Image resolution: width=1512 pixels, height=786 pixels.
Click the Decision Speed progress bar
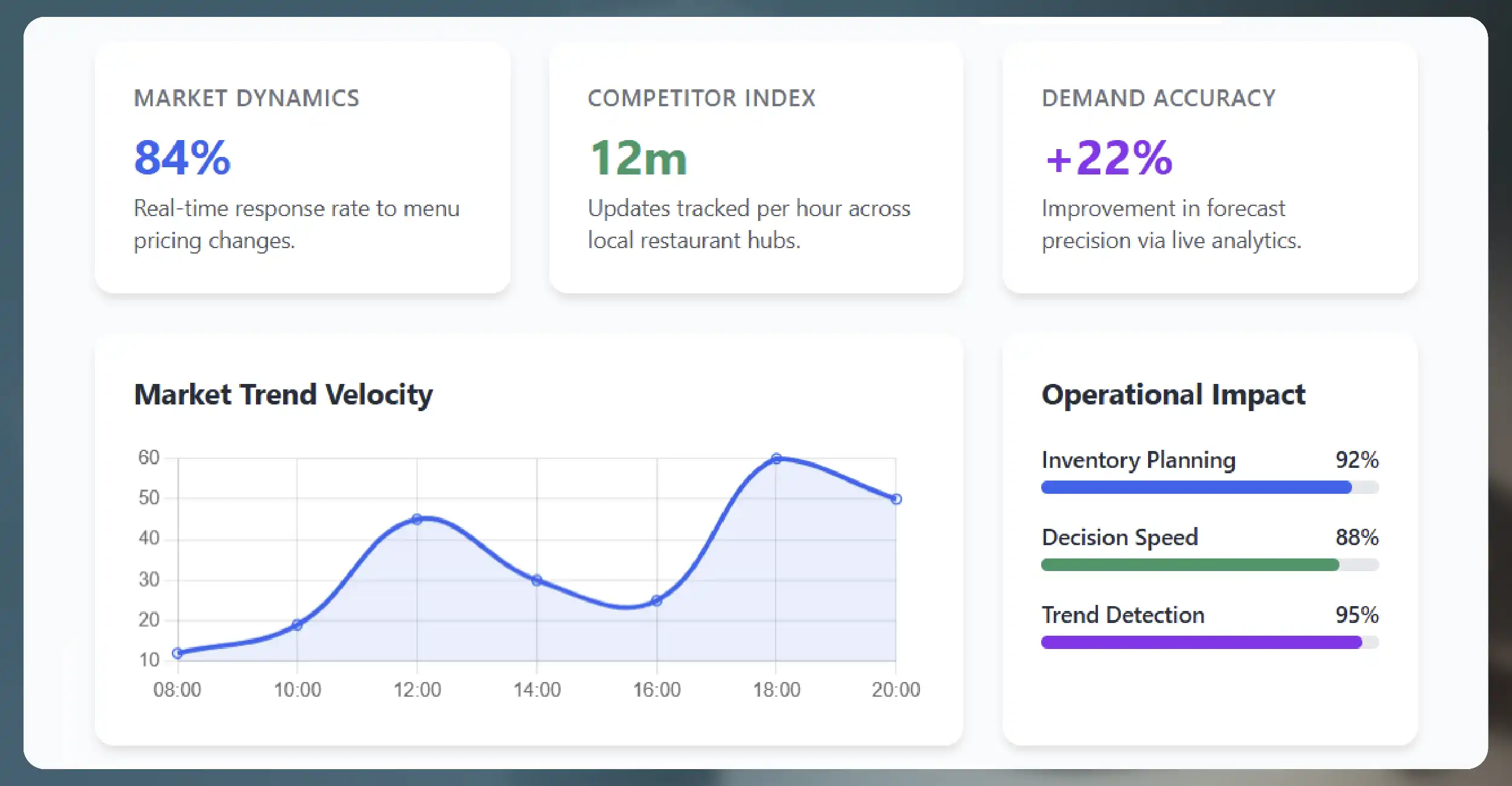pyautogui.click(x=1210, y=565)
